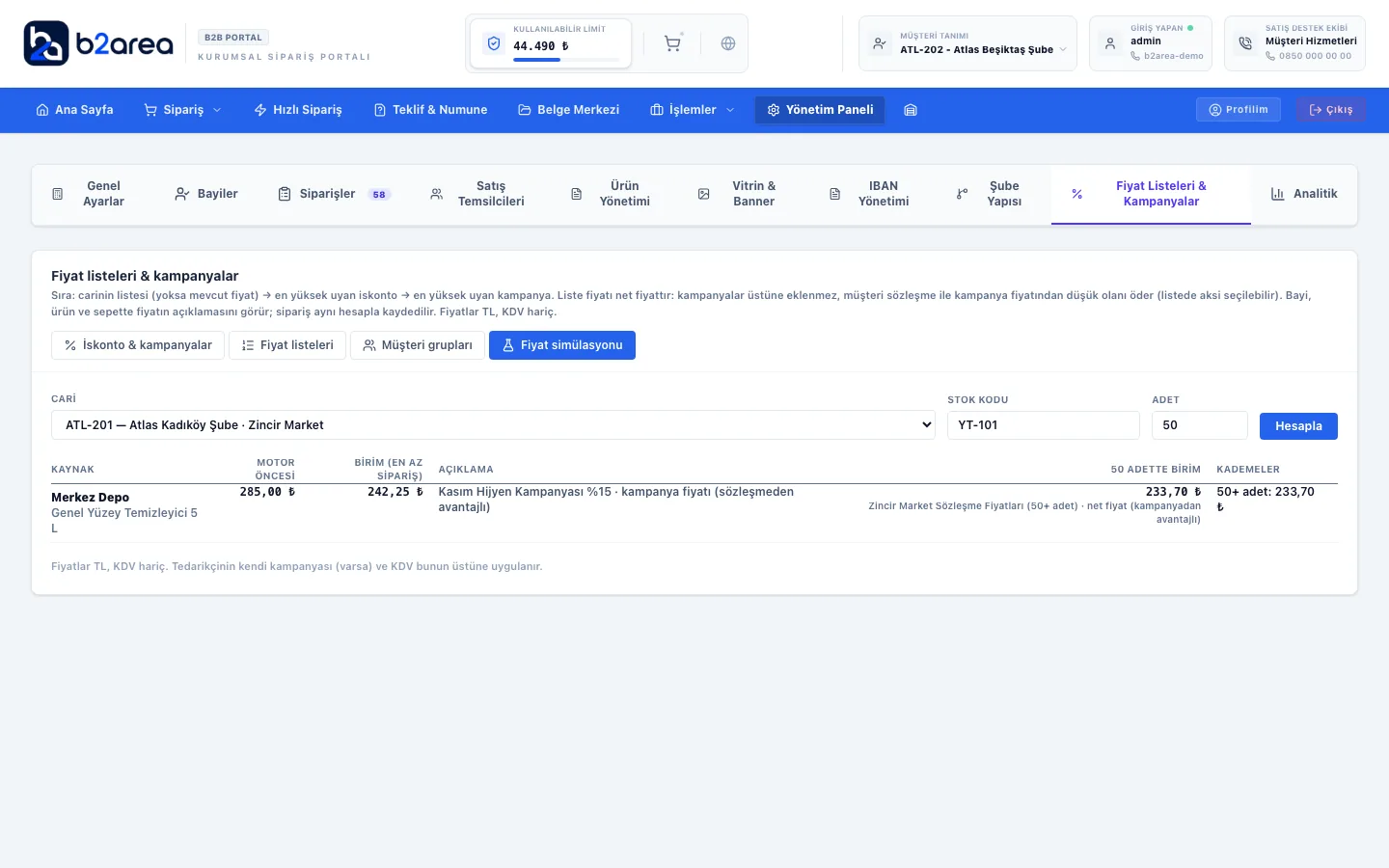Expand the Müşteri Tanımı customer selector
Image resolution: width=1389 pixels, height=868 pixels.
tap(967, 43)
